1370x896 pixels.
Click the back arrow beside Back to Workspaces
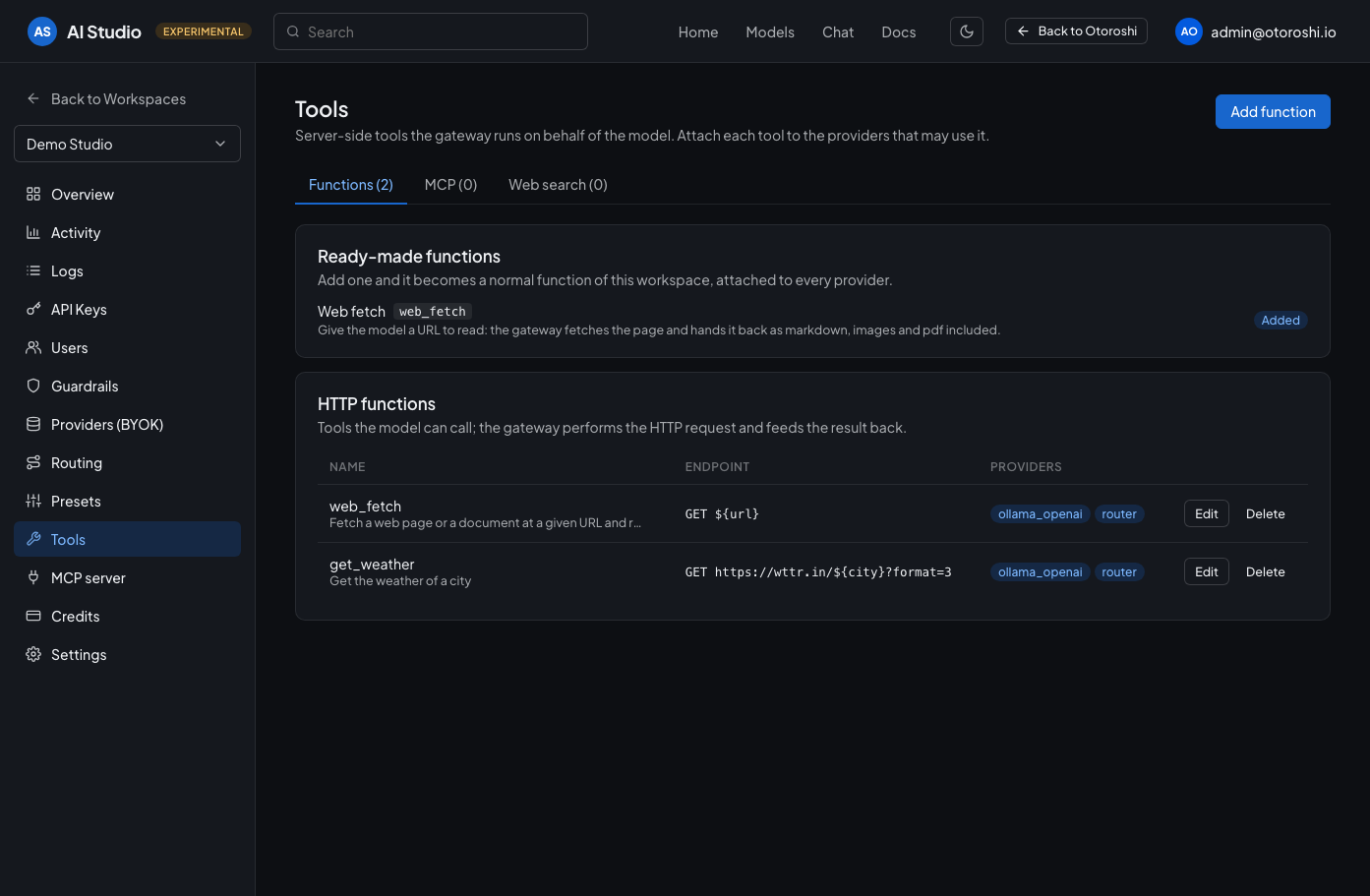(x=33, y=98)
